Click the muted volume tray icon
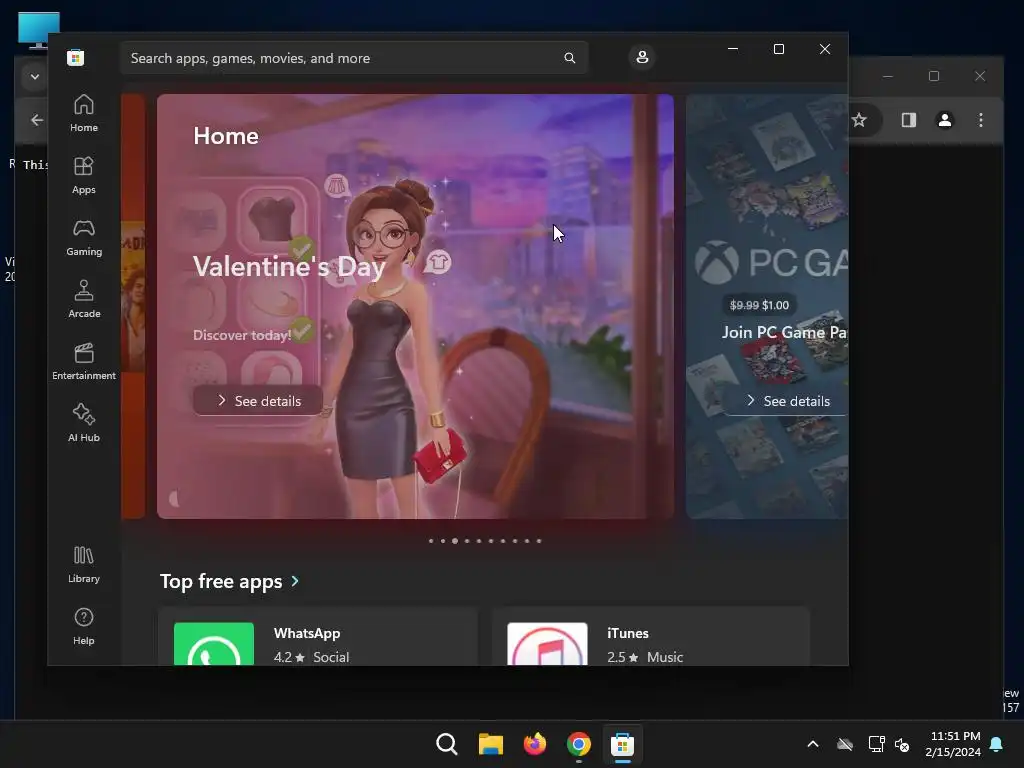Viewport: 1024px width, 768px height. point(902,744)
